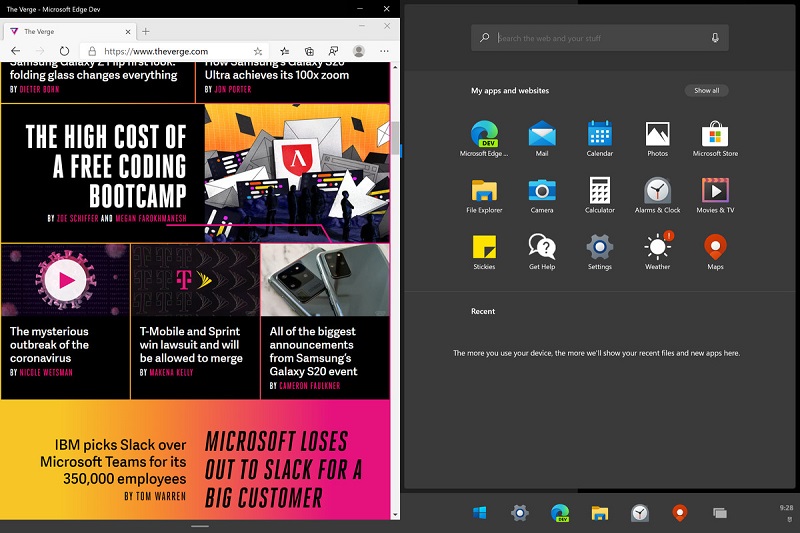Open Microsoft Edge Dev from the apps grid
Viewport: 800px width, 533px height.
[x=484, y=138]
